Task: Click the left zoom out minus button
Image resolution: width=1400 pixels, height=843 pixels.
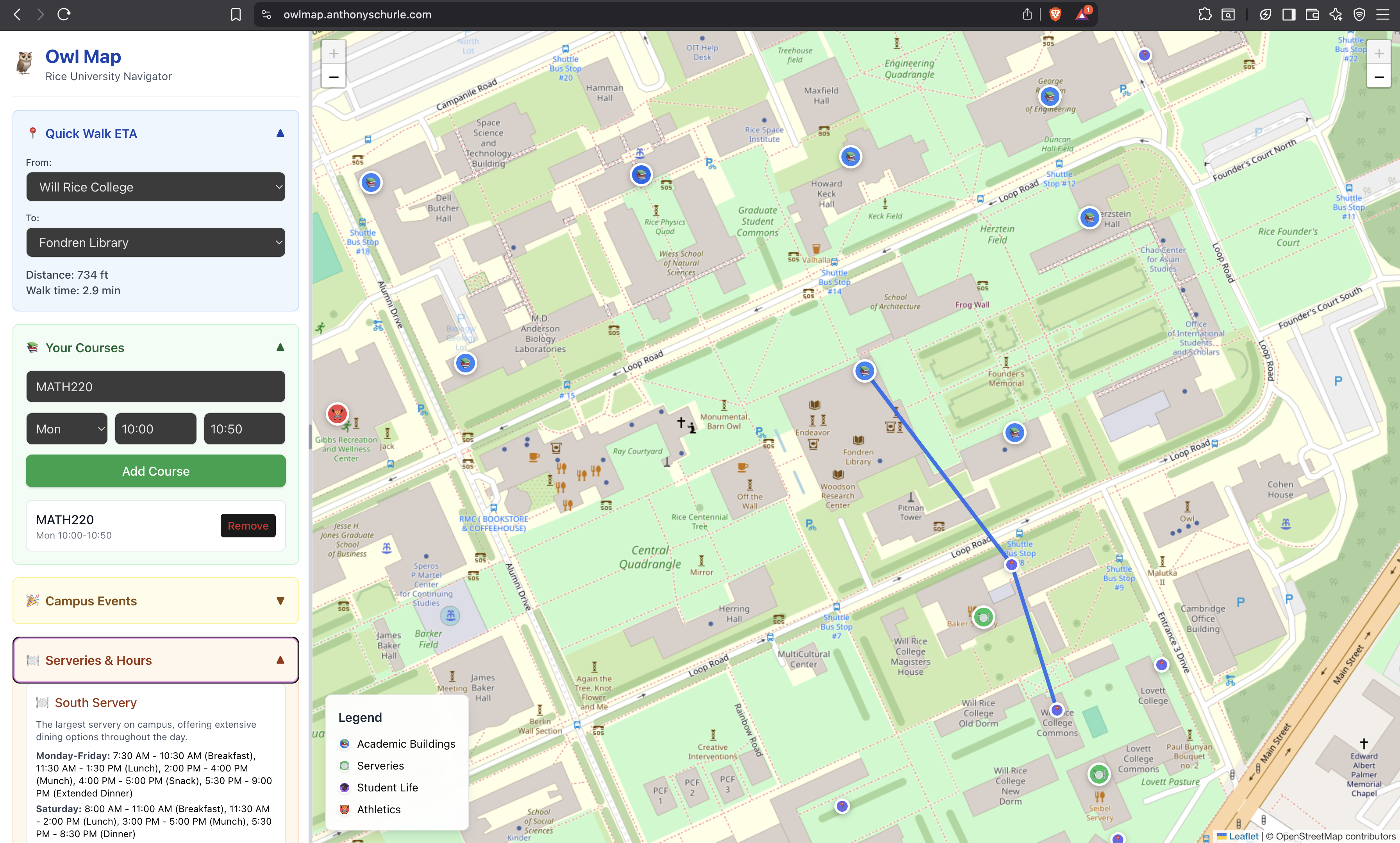Action: (x=333, y=77)
